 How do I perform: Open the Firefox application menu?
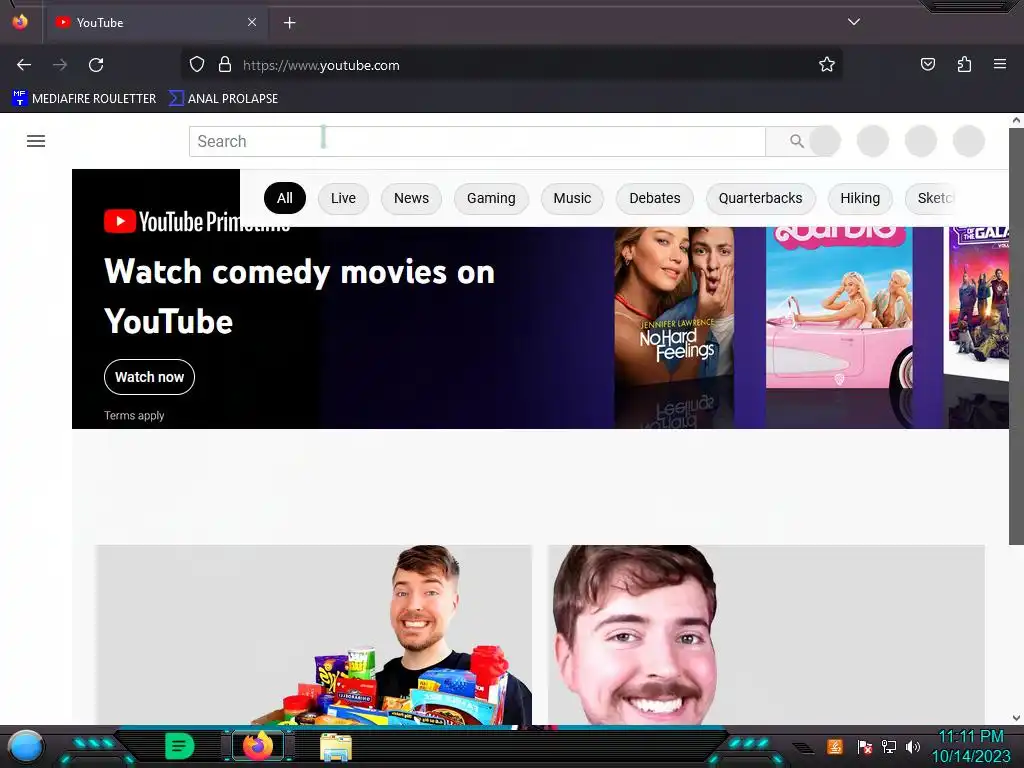1000,64
